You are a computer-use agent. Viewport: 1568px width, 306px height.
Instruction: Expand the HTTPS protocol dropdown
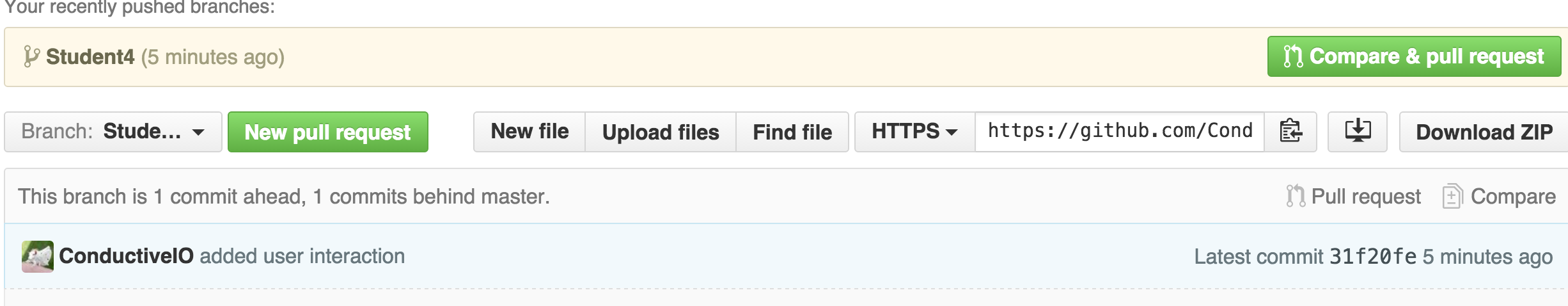click(914, 132)
